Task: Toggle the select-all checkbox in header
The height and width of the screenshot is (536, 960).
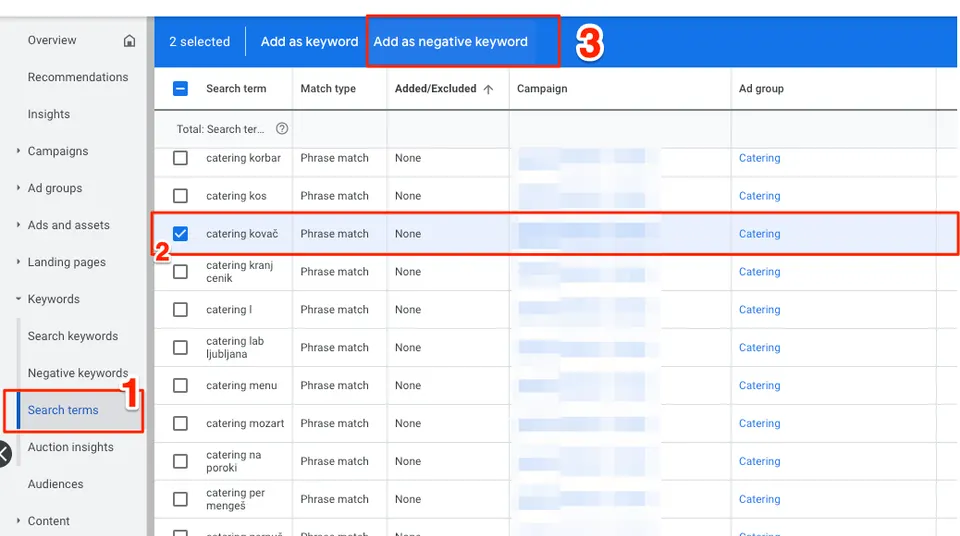Action: pos(180,89)
